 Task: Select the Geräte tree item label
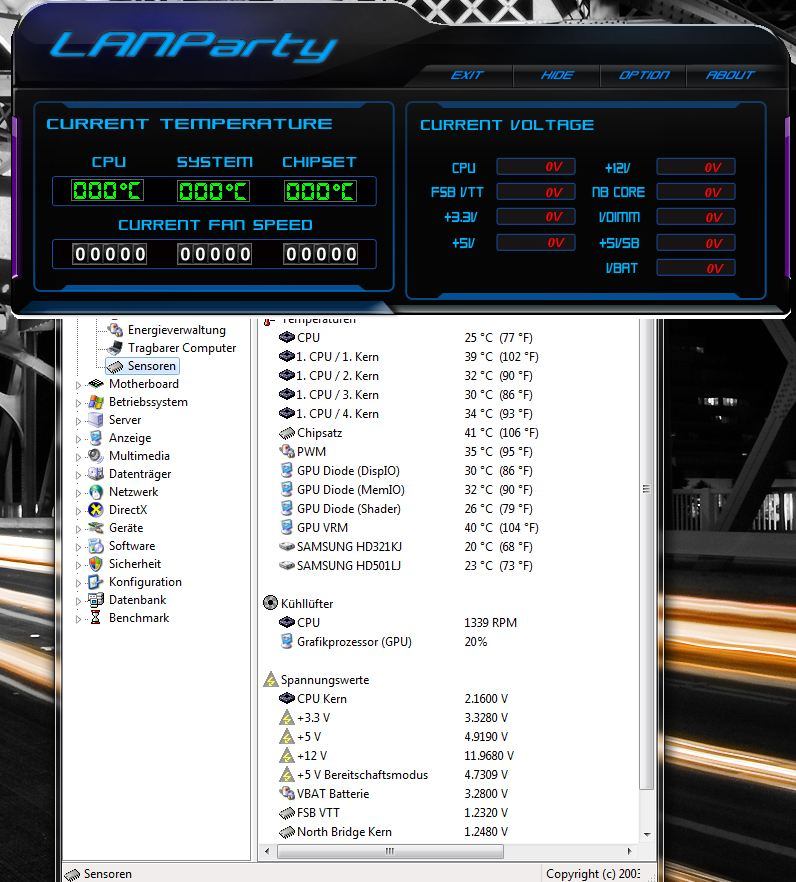coord(126,528)
